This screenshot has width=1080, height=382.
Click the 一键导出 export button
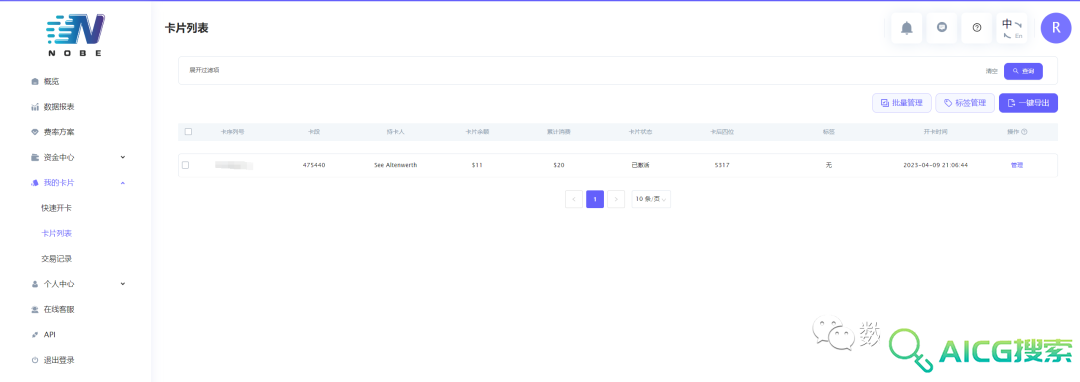(x=1028, y=103)
